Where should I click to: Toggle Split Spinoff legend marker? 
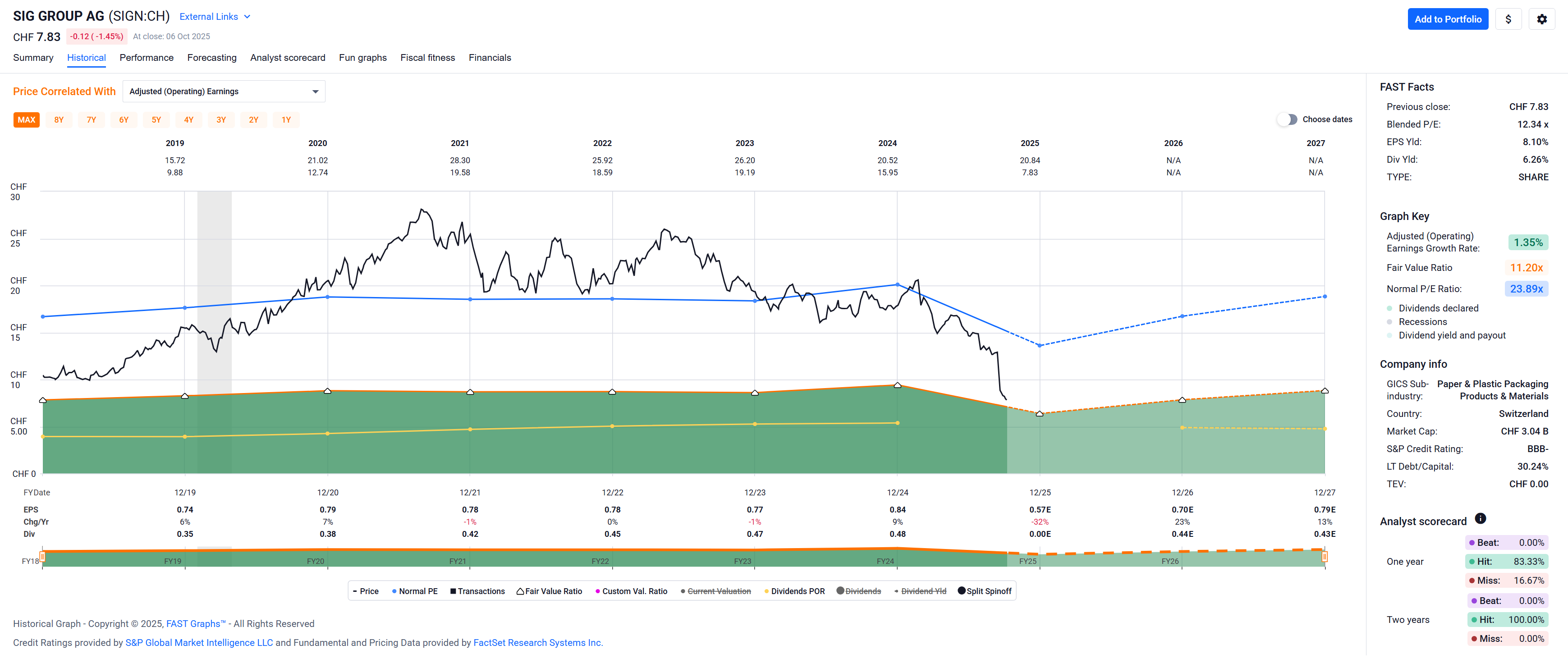pyautogui.click(x=984, y=591)
